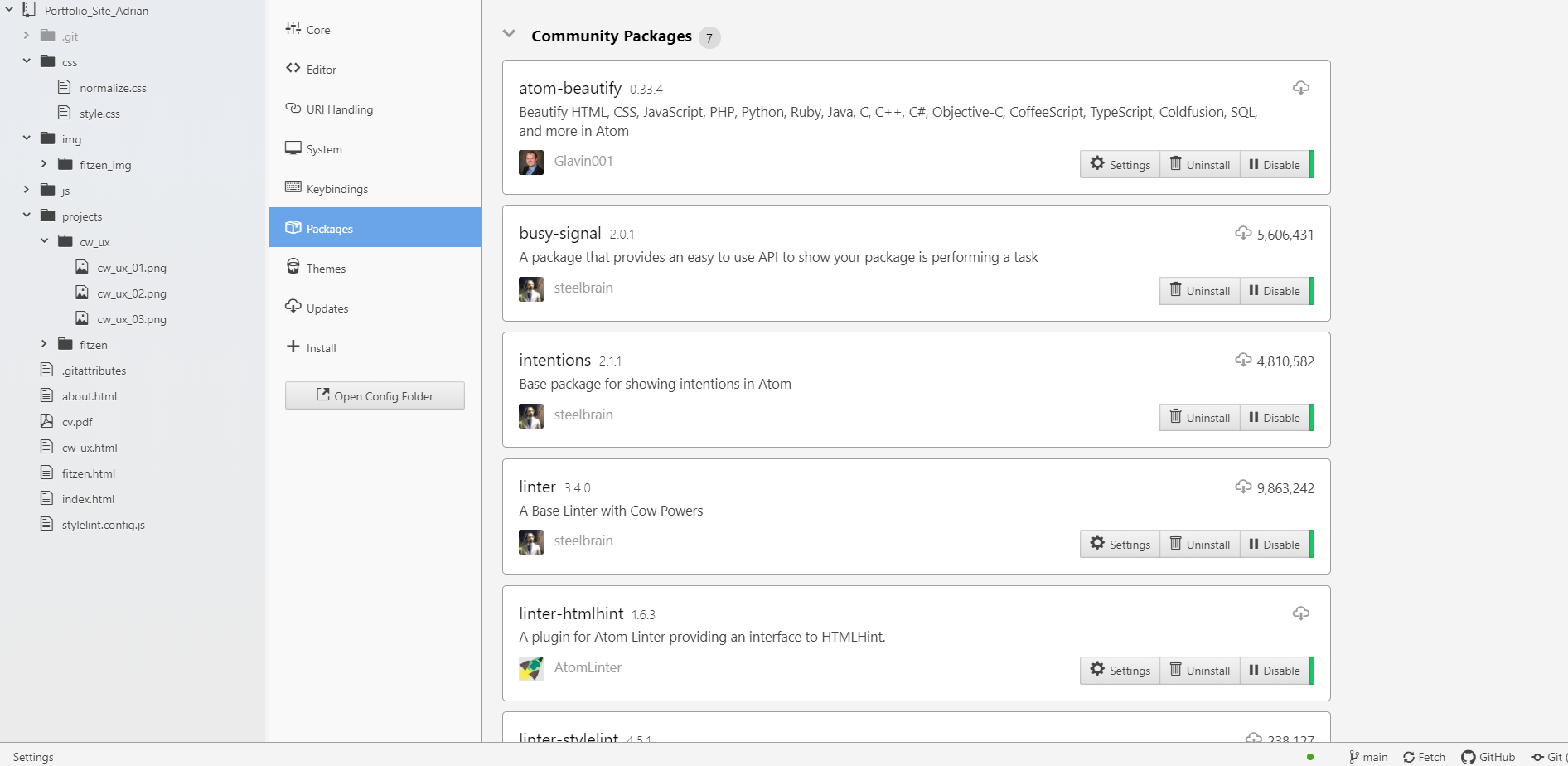Open normalize.css file
The width and height of the screenshot is (1568, 766).
point(113,88)
